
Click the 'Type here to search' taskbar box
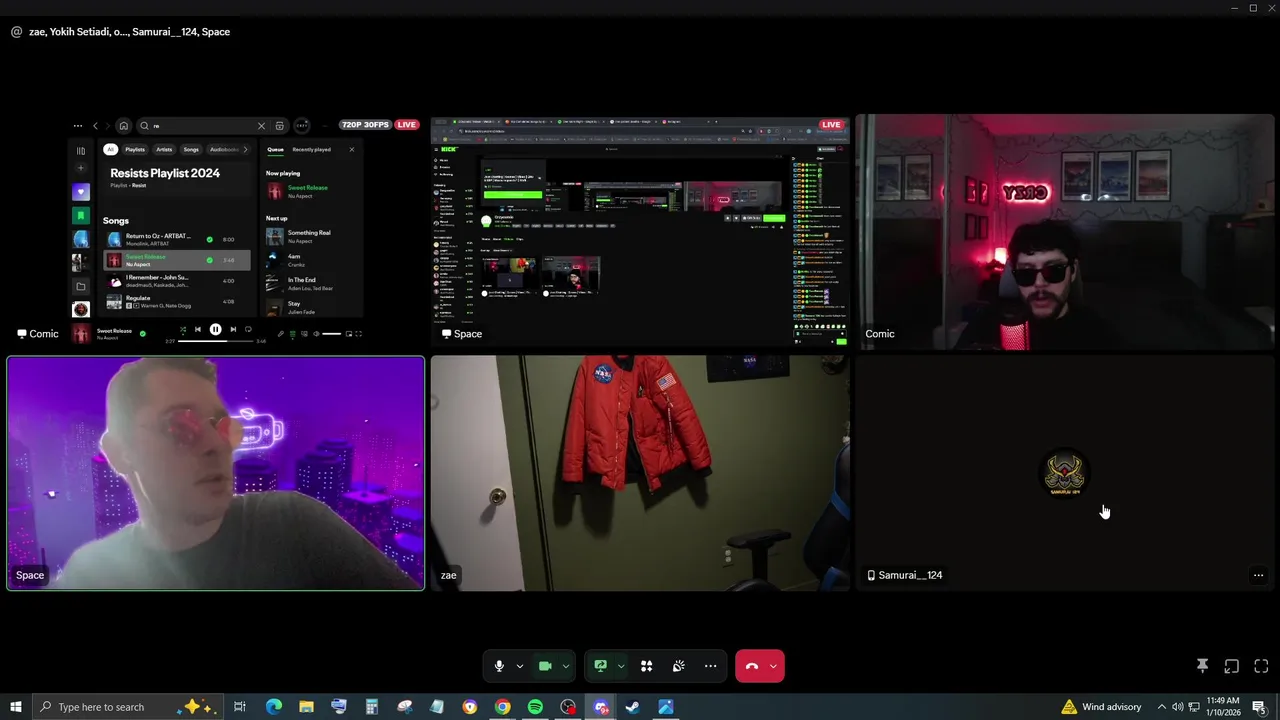point(128,707)
